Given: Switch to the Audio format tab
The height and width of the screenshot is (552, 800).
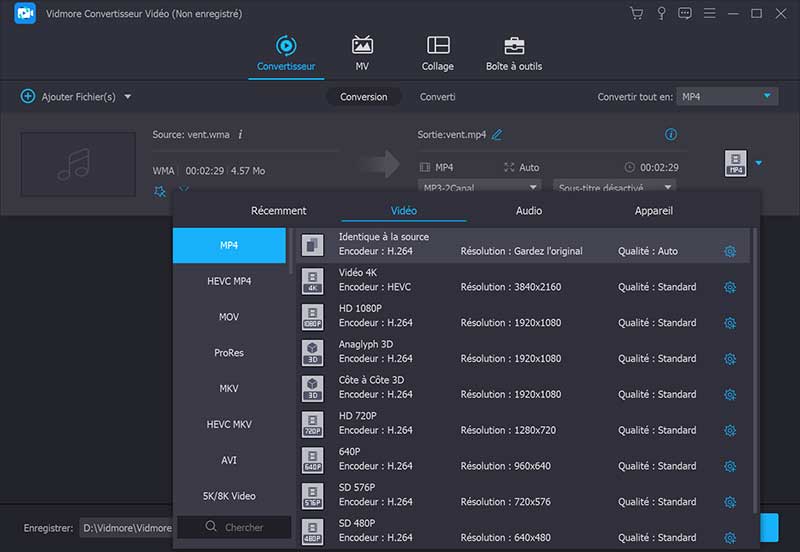Looking at the screenshot, I should pos(528,211).
